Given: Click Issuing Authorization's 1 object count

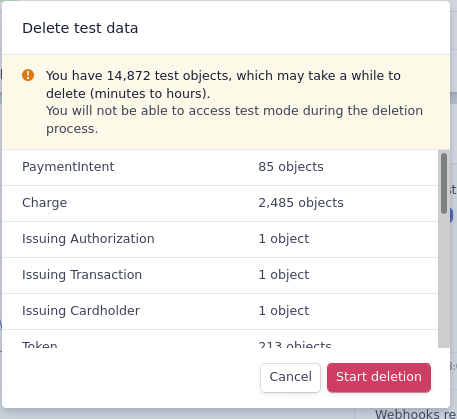Looking at the screenshot, I should [284, 239].
